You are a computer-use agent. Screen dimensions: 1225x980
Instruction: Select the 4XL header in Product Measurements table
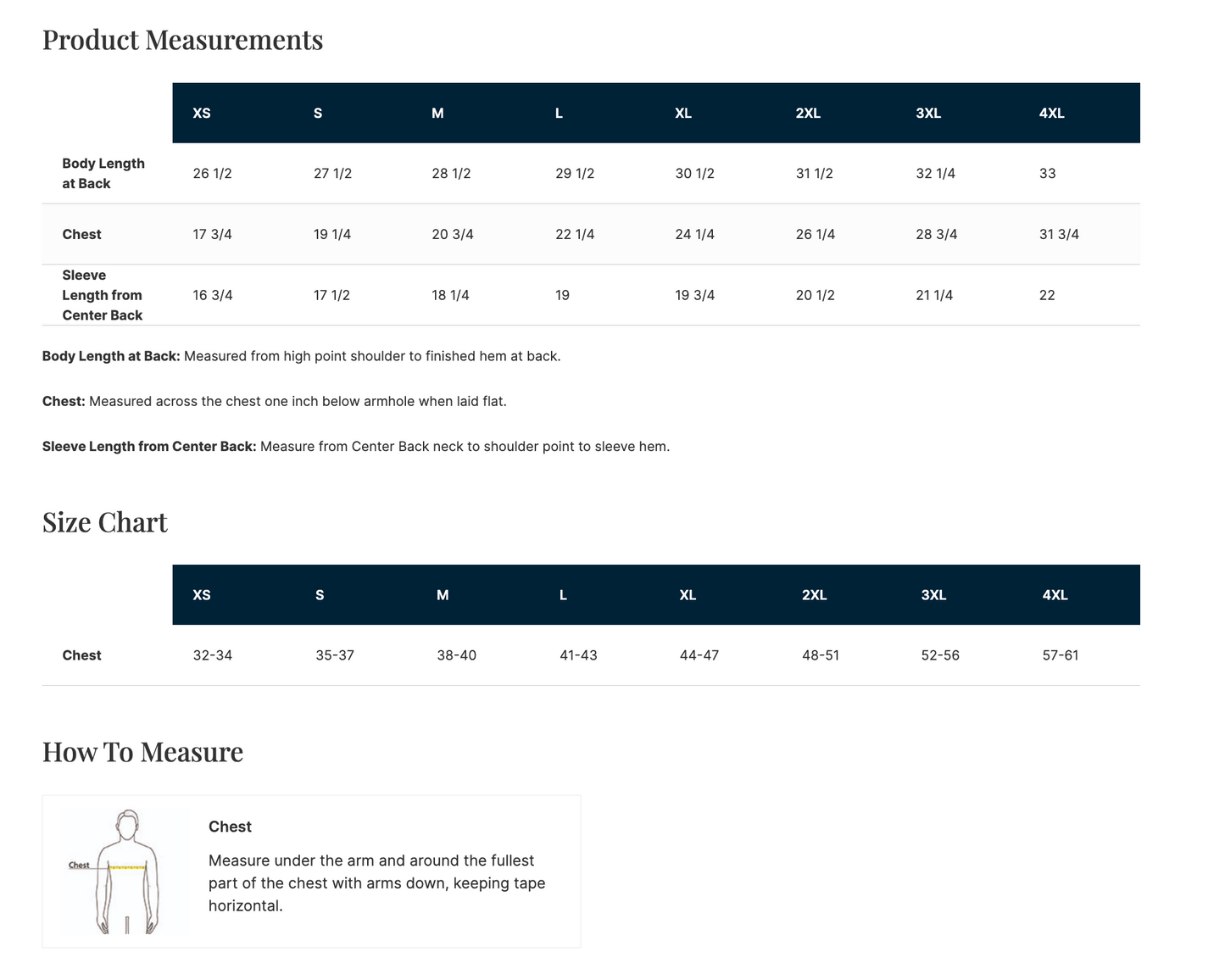pos(1051,113)
